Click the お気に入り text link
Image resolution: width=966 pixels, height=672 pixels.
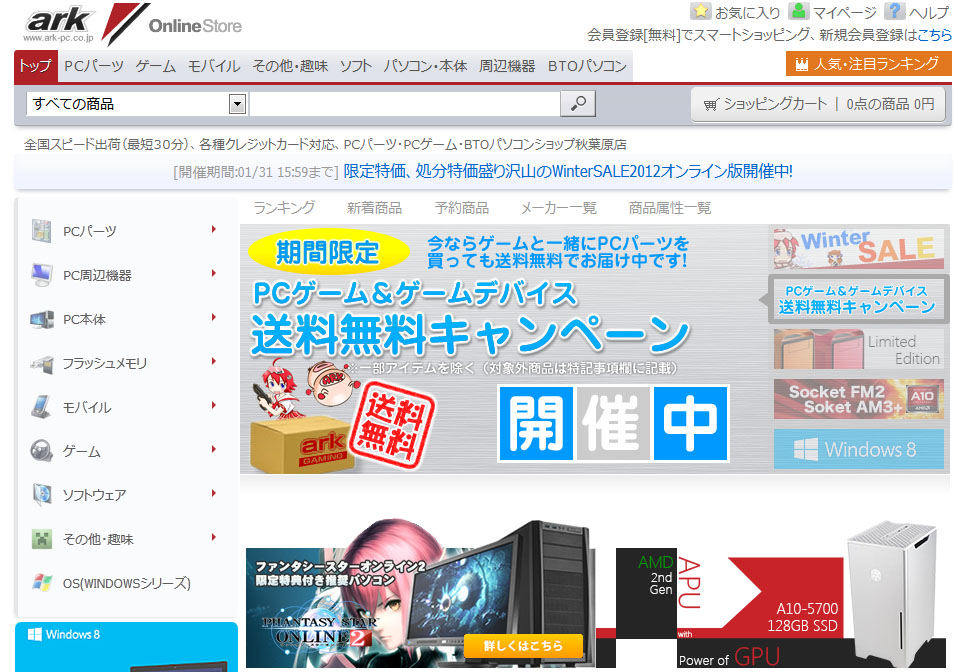point(747,12)
